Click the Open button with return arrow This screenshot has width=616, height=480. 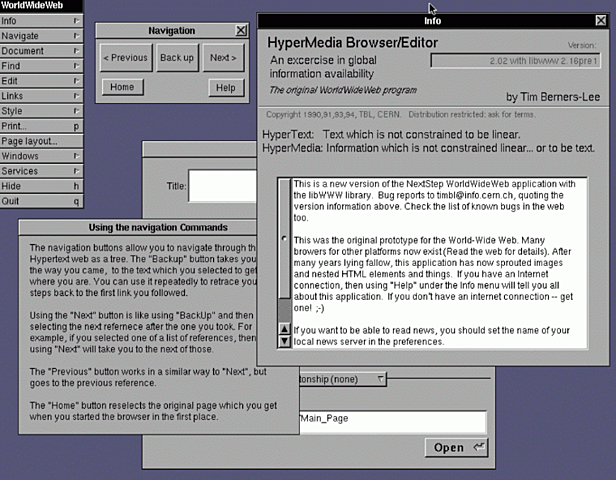click(456, 447)
